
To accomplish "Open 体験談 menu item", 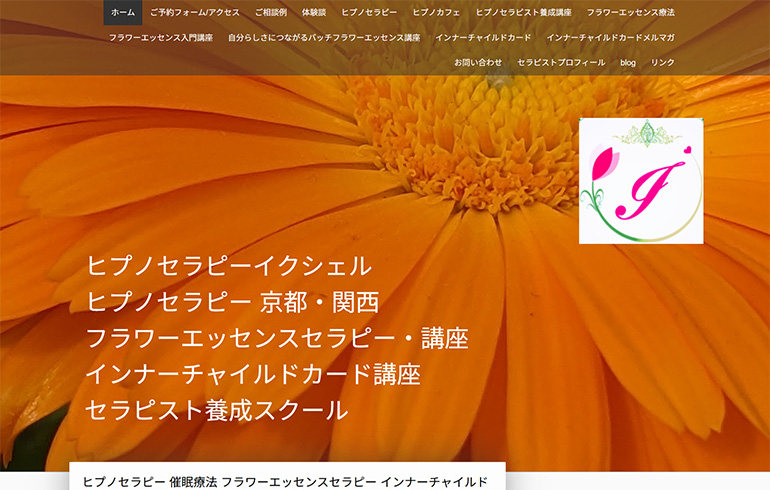I will click(314, 12).
